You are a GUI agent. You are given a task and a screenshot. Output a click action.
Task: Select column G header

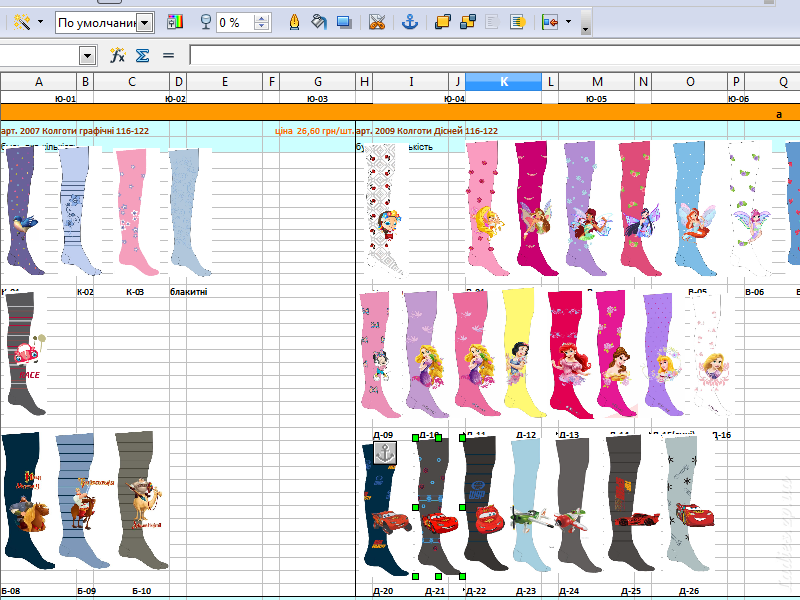coord(317,82)
